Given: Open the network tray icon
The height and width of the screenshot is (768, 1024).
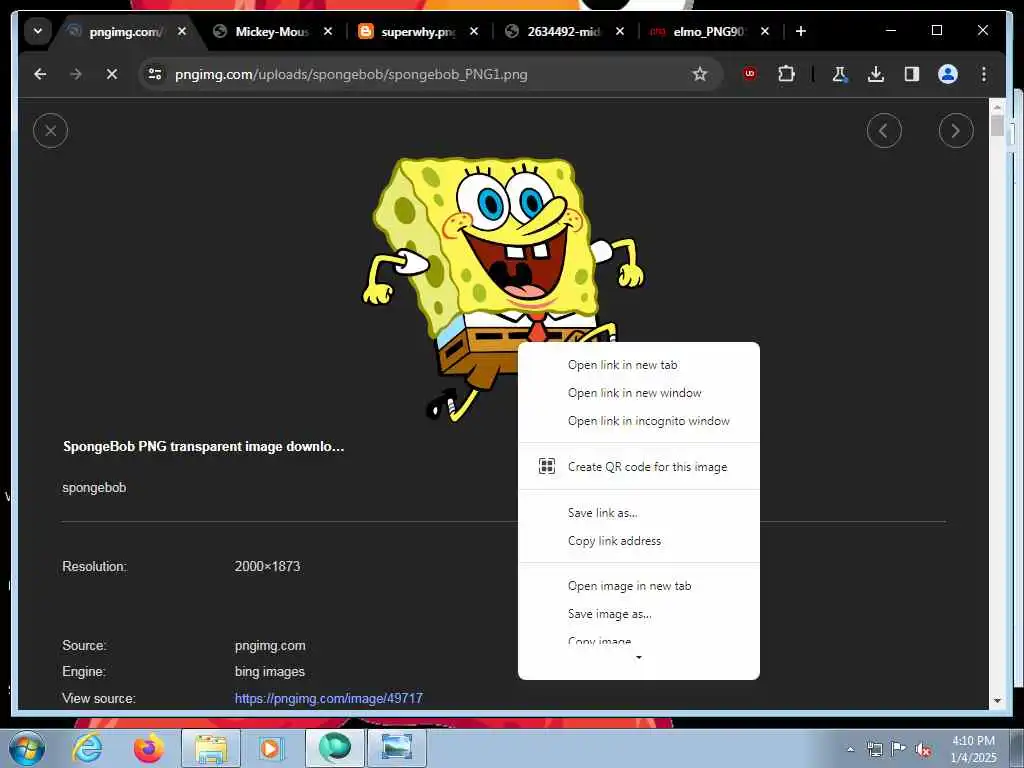Looking at the screenshot, I should (874, 750).
